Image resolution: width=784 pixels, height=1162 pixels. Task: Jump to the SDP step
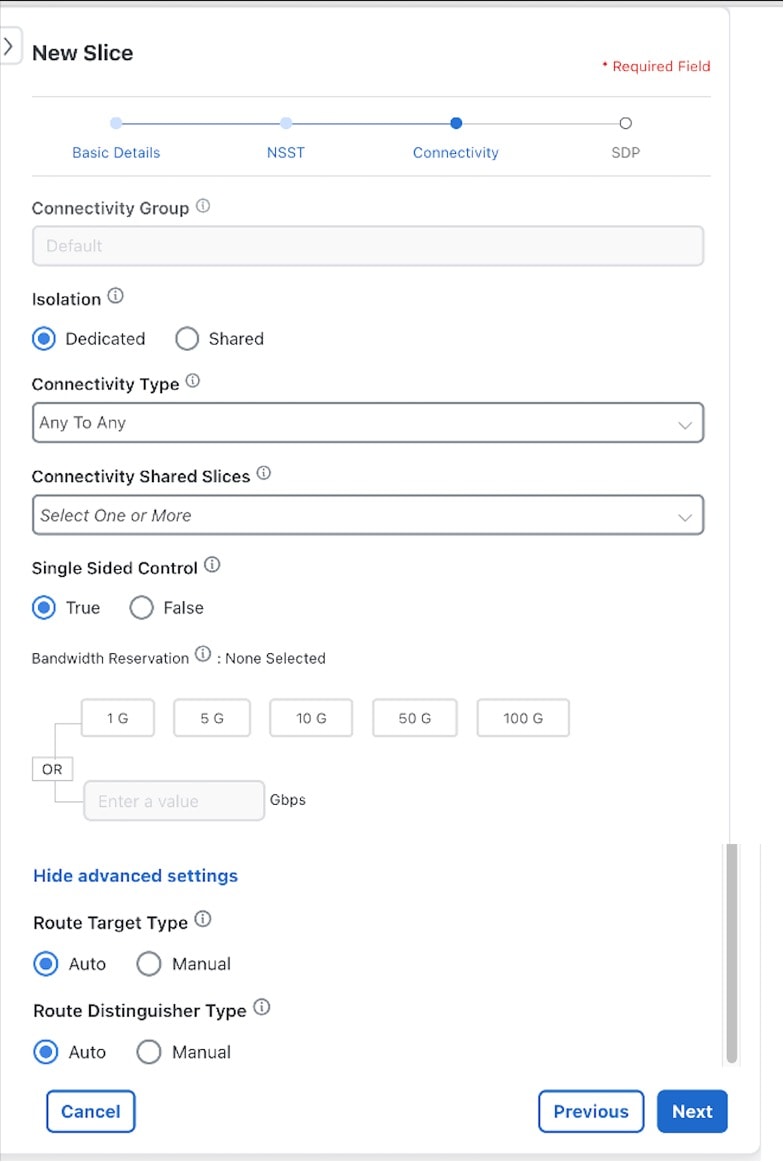click(x=625, y=152)
